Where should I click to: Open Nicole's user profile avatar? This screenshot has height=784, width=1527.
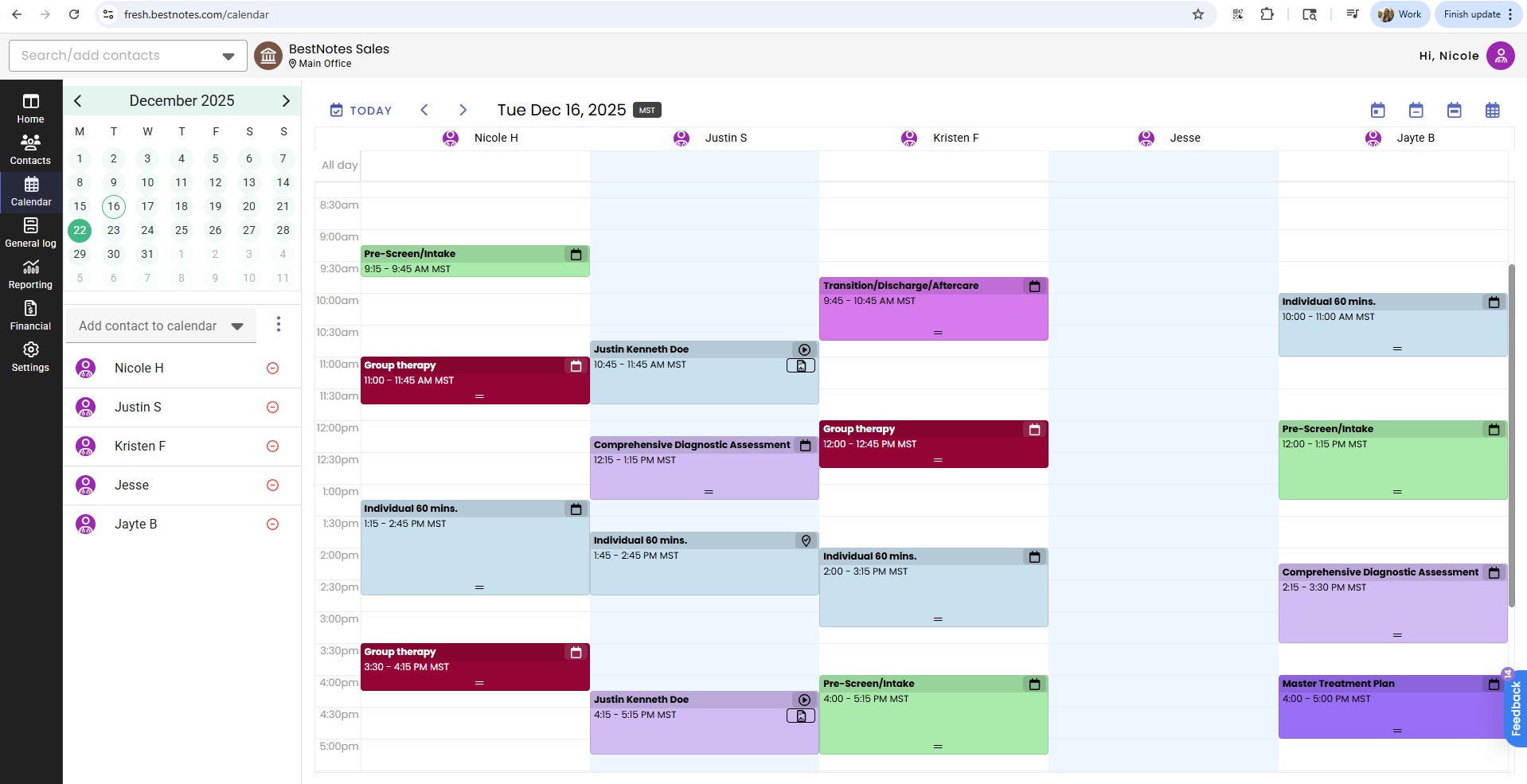click(x=1500, y=56)
